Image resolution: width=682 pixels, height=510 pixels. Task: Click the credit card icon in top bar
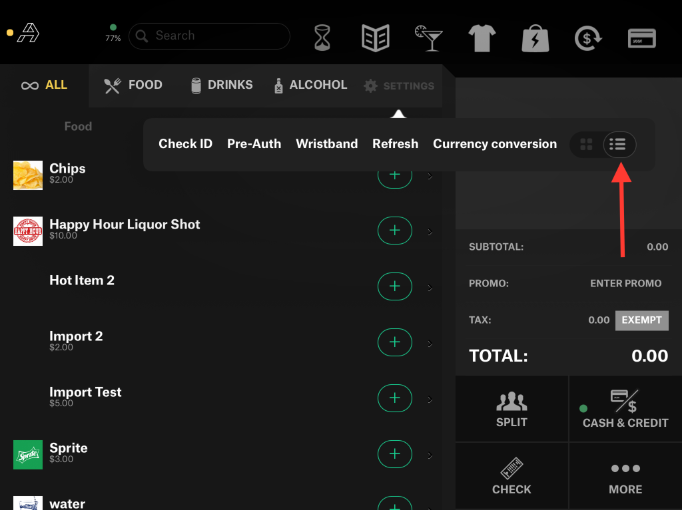tap(641, 38)
